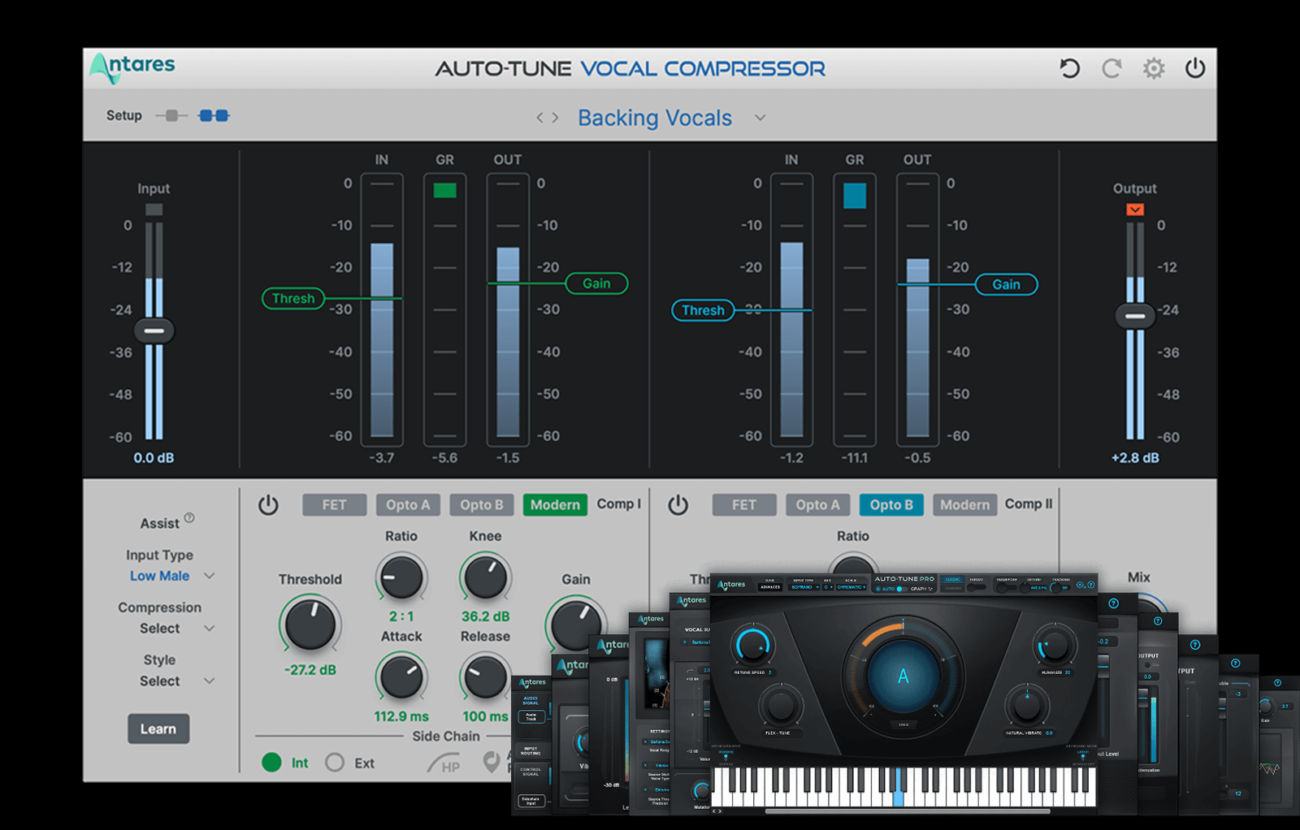This screenshot has height=830, width=1300.
Task: Select FET mode for Comp II
Action: tap(744, 505)
